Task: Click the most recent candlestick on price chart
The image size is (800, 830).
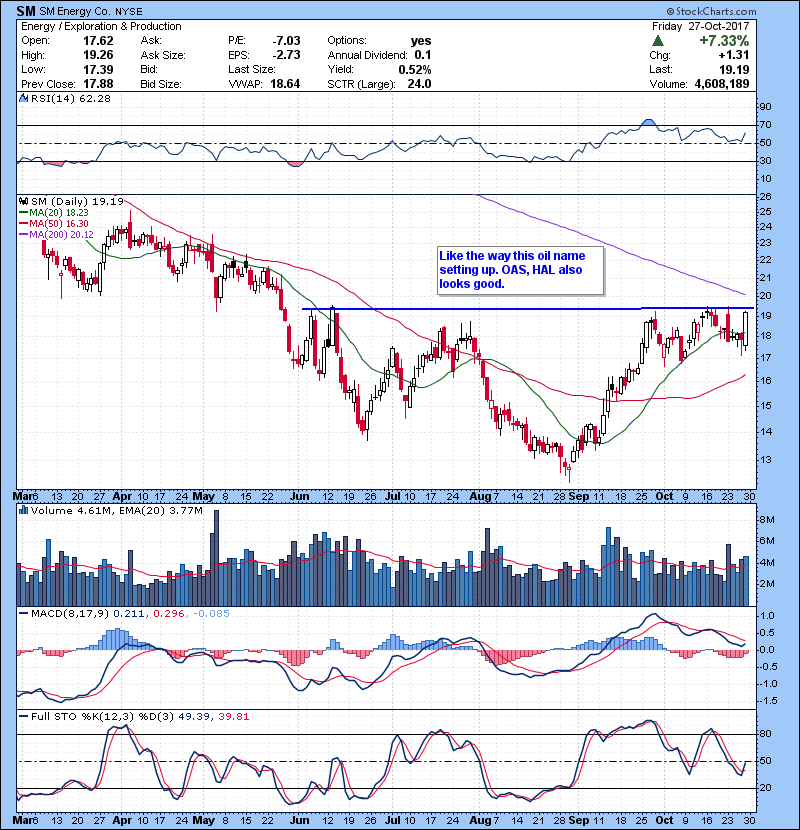Action: 746,329
